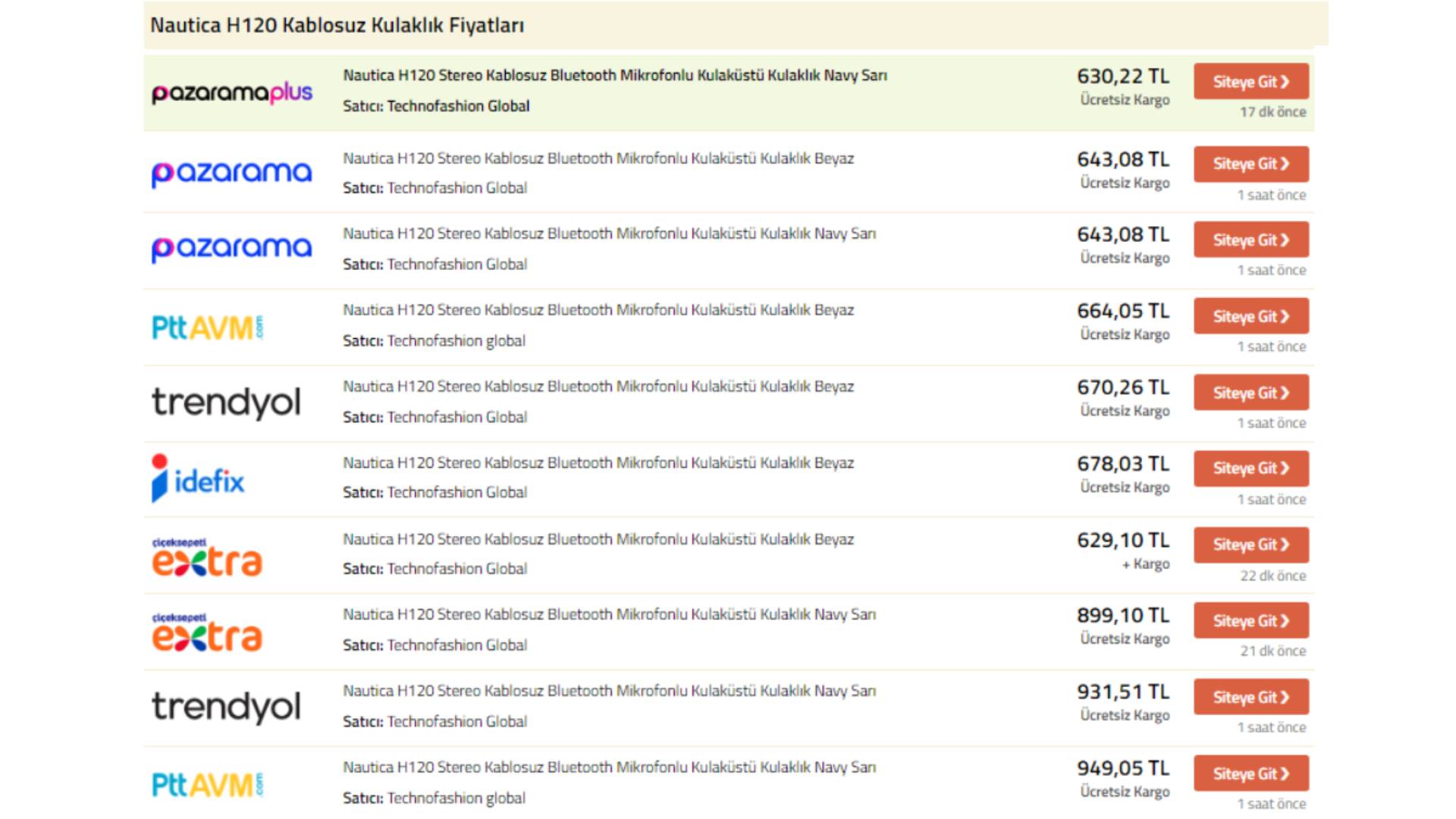The image size is (1456, 819).
Task: Click the trendyol logo in the 931,51 TL row
Action: pyautogui.click(x=226, y=707)
